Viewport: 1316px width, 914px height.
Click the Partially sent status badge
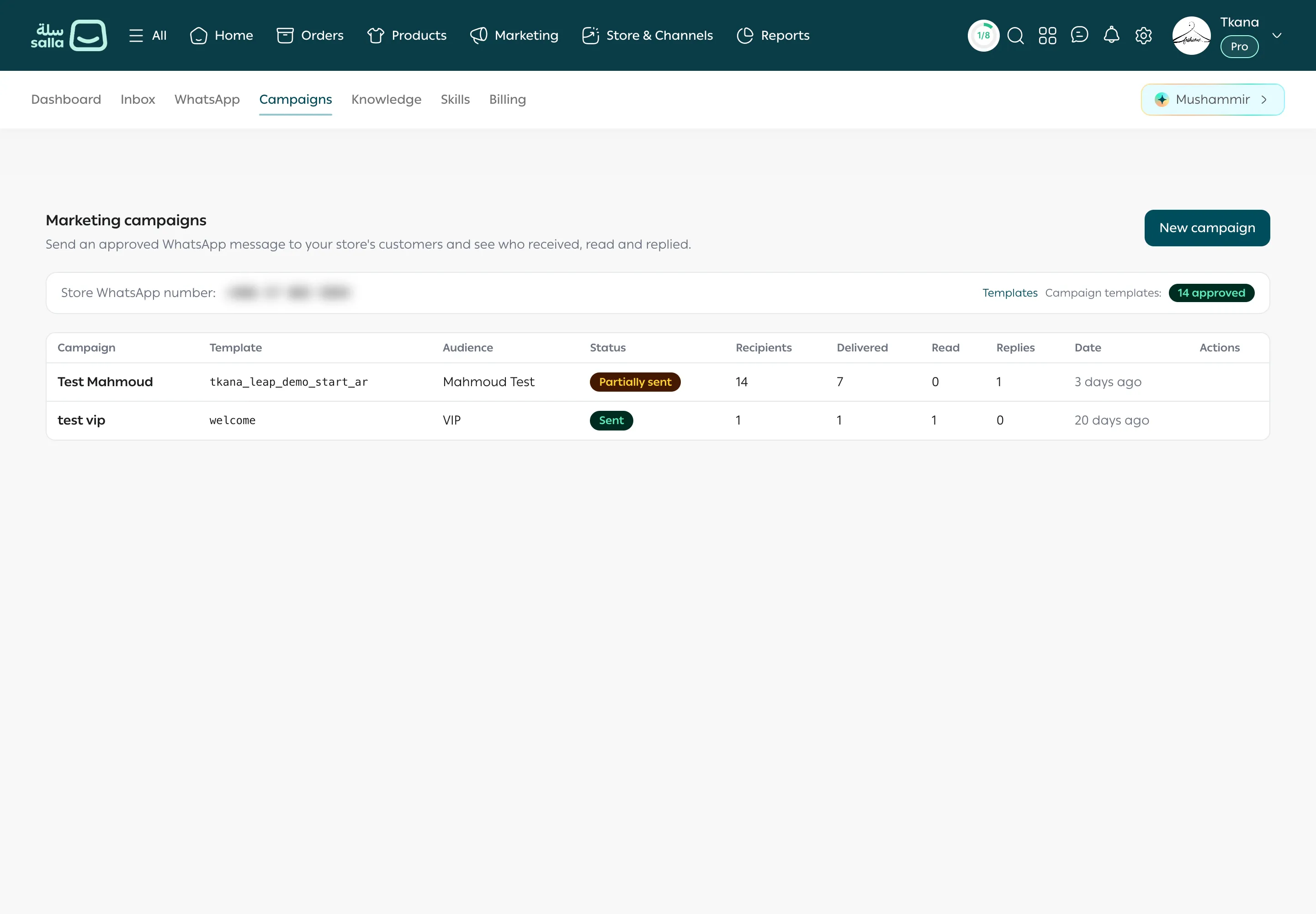(635, 382)
